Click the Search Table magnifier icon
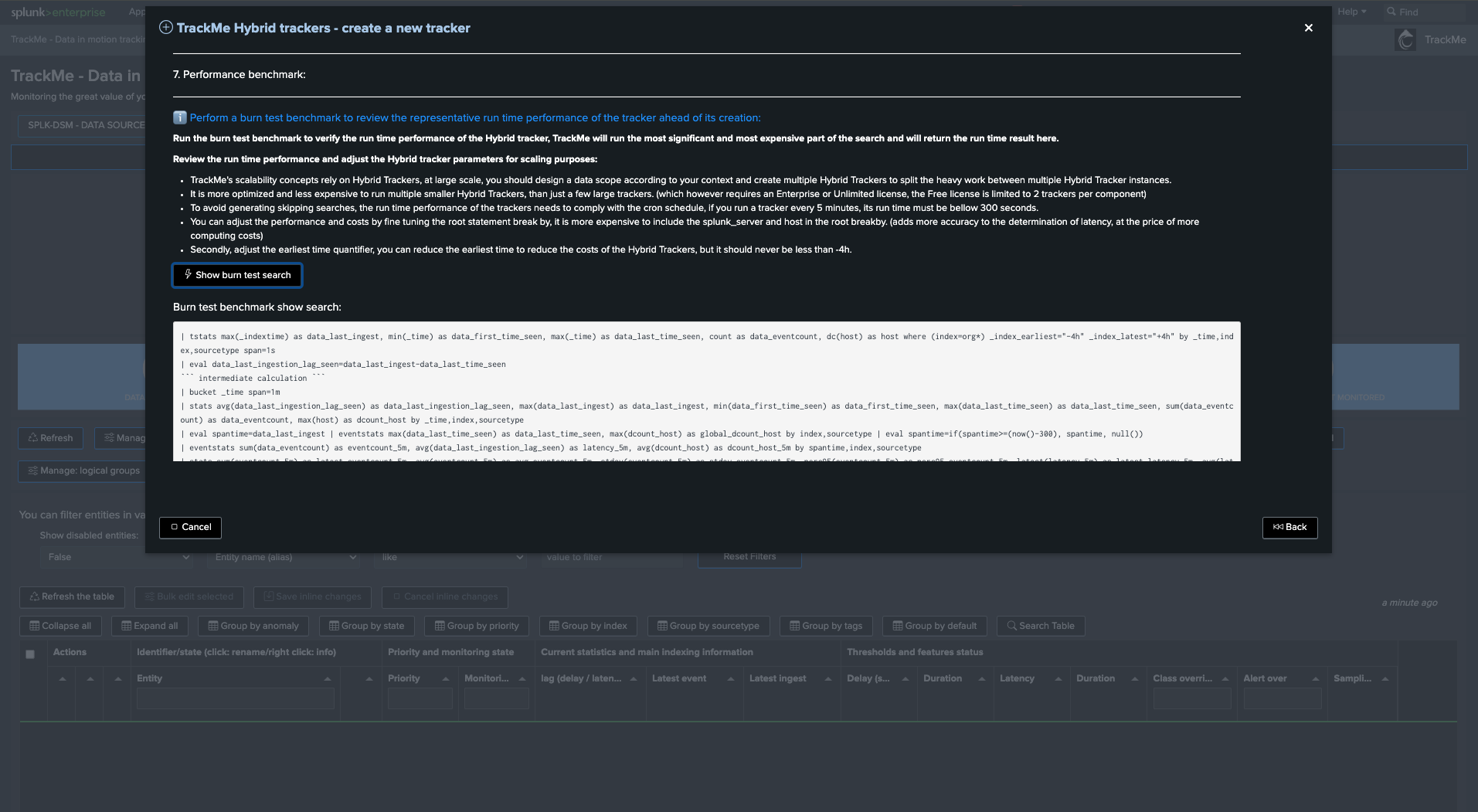This screenshot has width=1478, height=812. 1011,626
